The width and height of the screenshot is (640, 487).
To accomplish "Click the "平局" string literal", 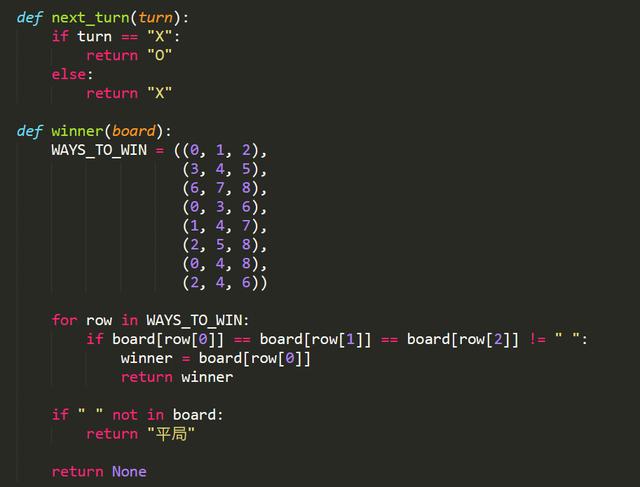I will (x=171, y=434).
